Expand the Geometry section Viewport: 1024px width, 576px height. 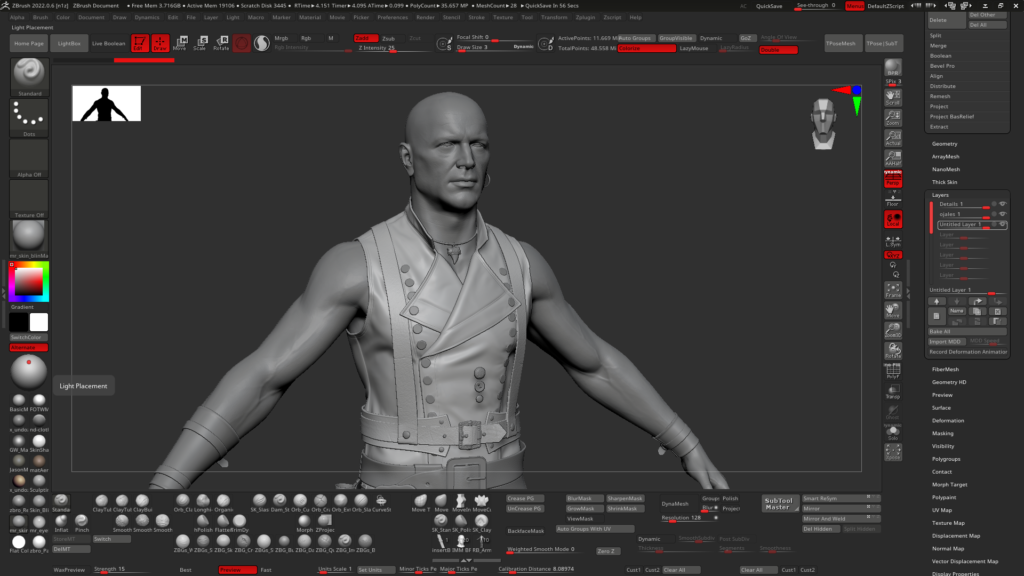point(945,144)
